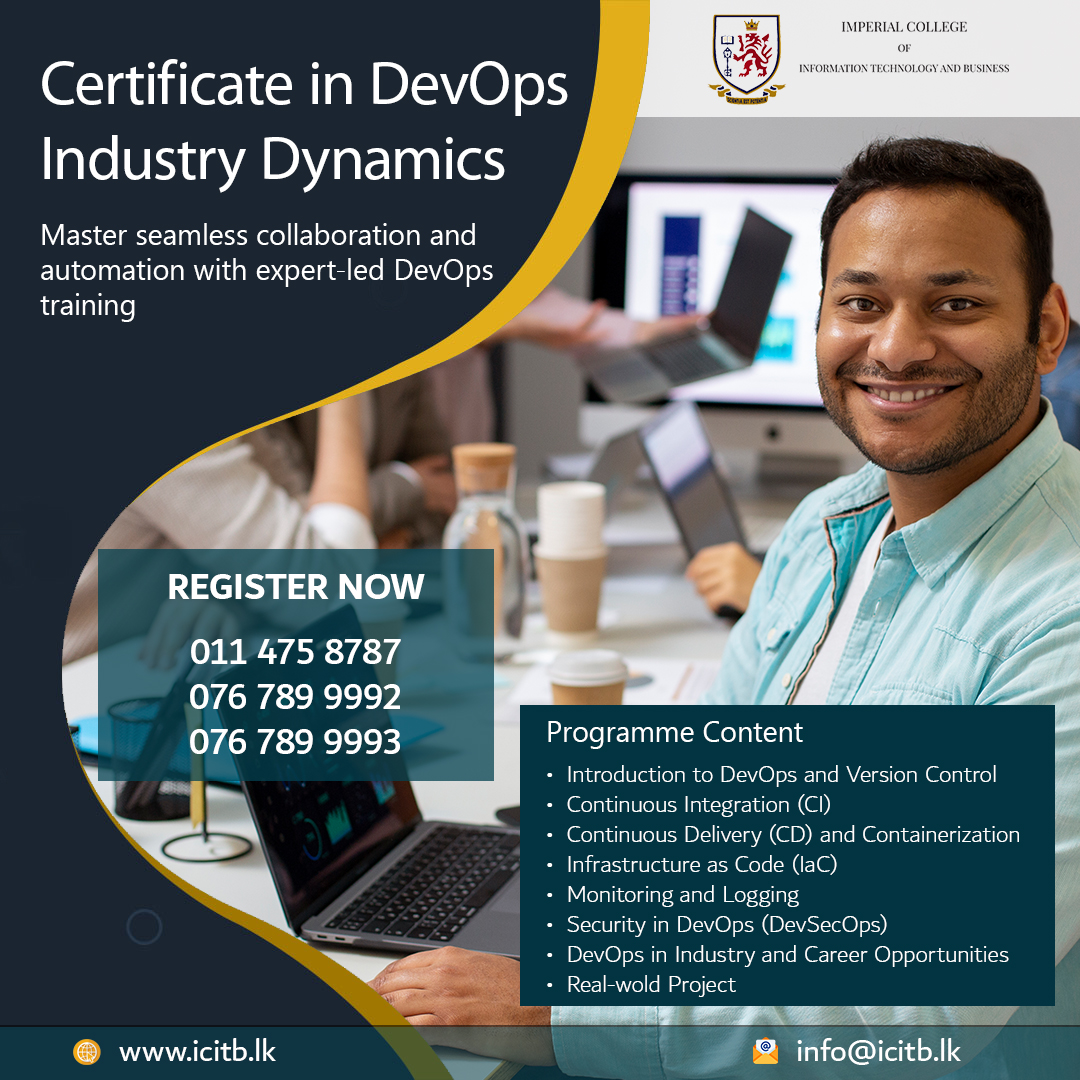Click the 'Monitoring and Logging' item
Screen dimensions: 1080x1080
(683, 895)
